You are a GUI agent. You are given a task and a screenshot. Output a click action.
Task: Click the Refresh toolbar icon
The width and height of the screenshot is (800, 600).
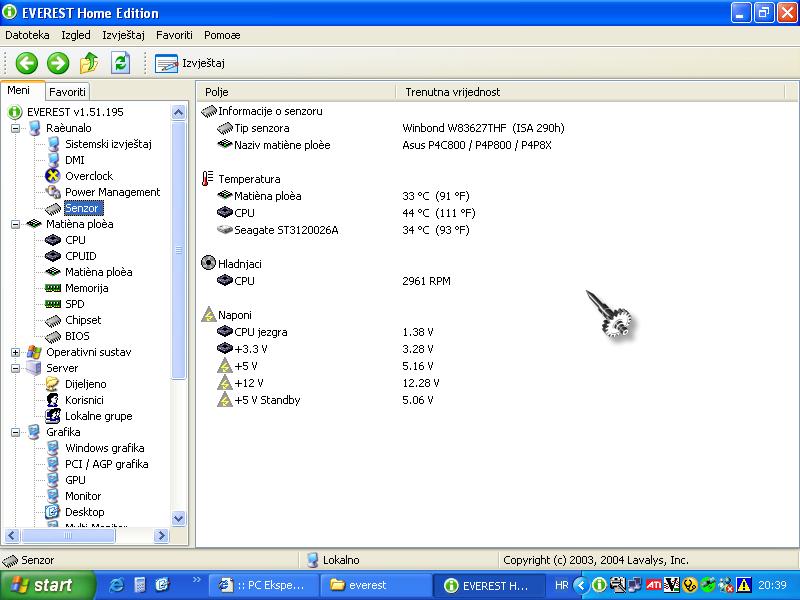pyautogui.click(x=121, y=63)
